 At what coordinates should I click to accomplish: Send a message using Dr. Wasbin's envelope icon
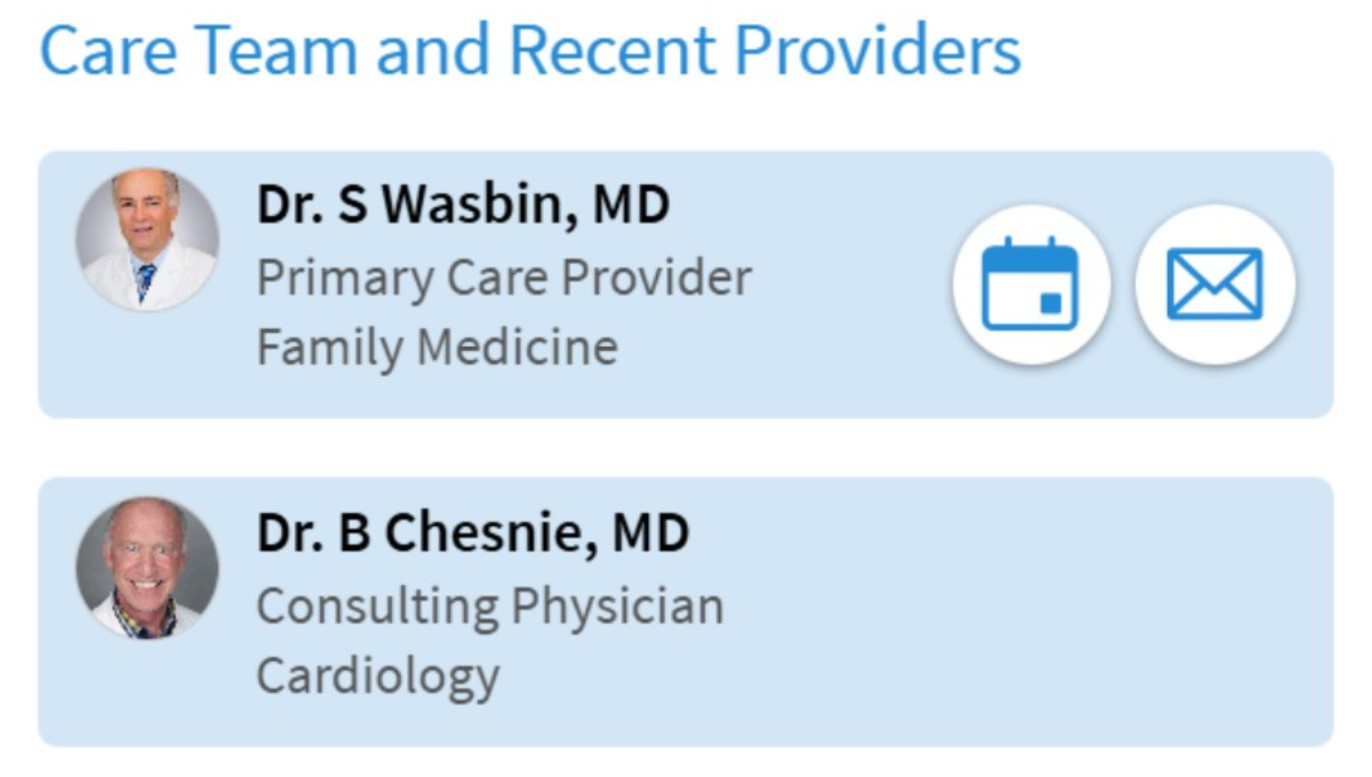1215,284
